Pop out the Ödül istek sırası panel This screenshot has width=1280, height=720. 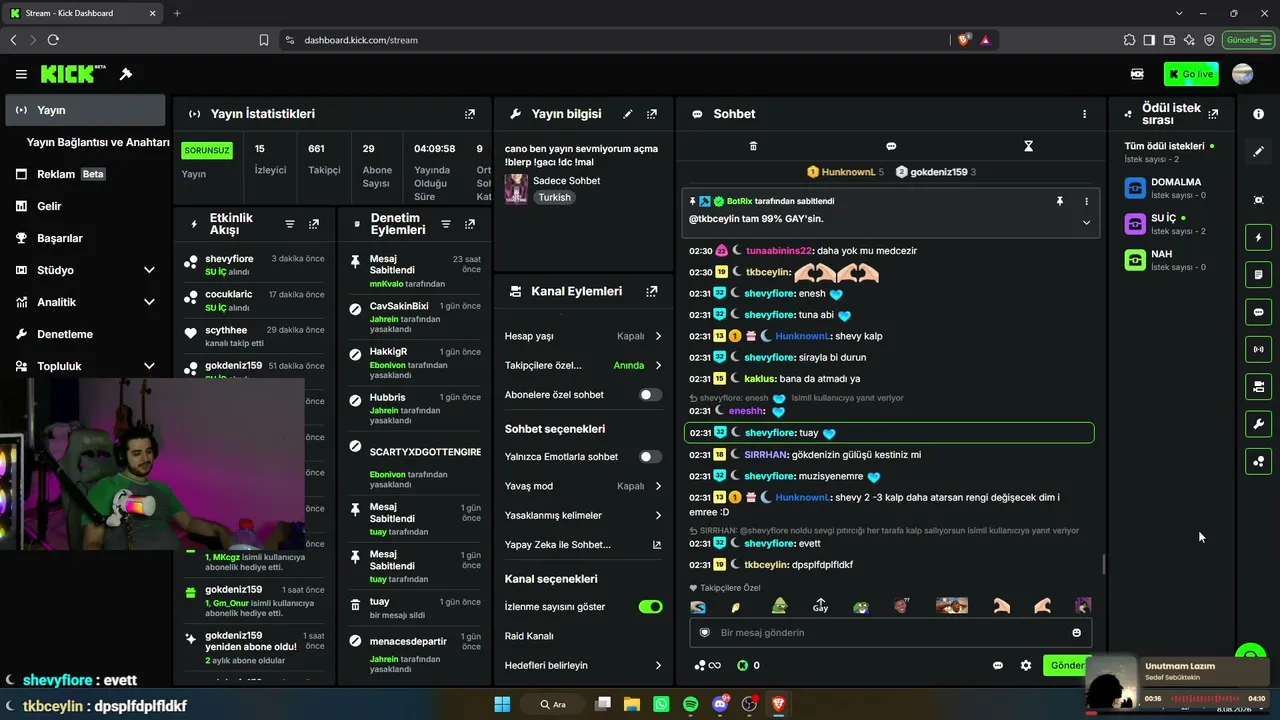(x=1213, y=114)
